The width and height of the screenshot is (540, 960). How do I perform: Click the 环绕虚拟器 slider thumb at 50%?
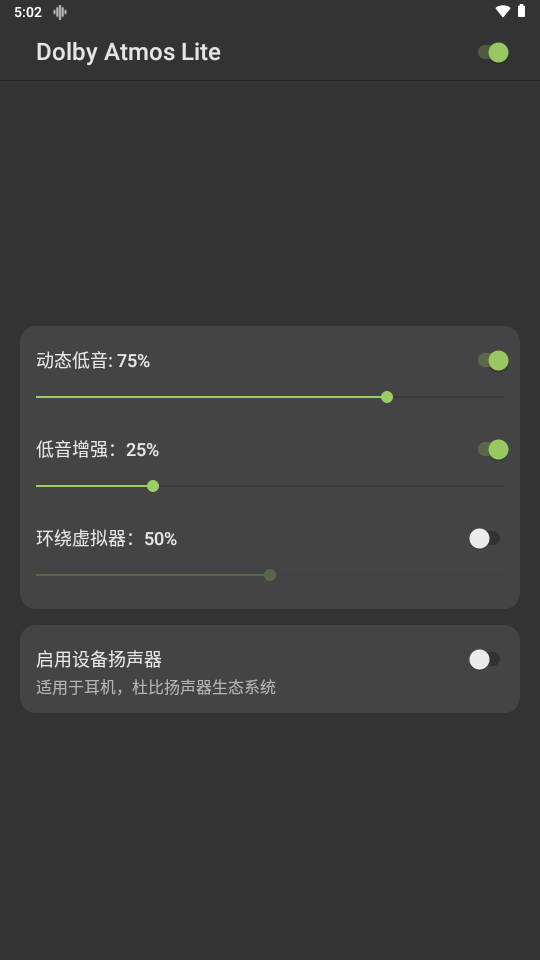tap(270, 575)
